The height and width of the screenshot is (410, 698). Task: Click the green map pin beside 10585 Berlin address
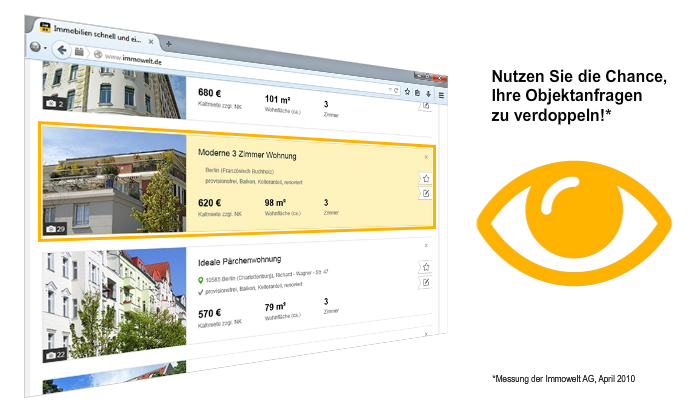tap(201, 280)
